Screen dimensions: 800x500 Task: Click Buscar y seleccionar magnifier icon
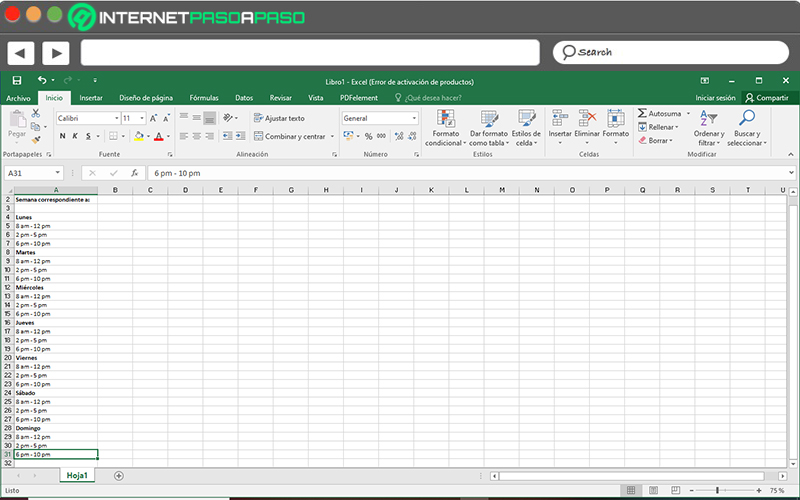(747, 118)
